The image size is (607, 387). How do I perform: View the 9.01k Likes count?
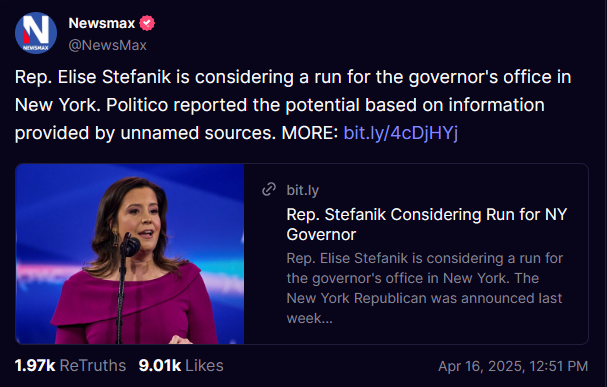tap(181, 366)
